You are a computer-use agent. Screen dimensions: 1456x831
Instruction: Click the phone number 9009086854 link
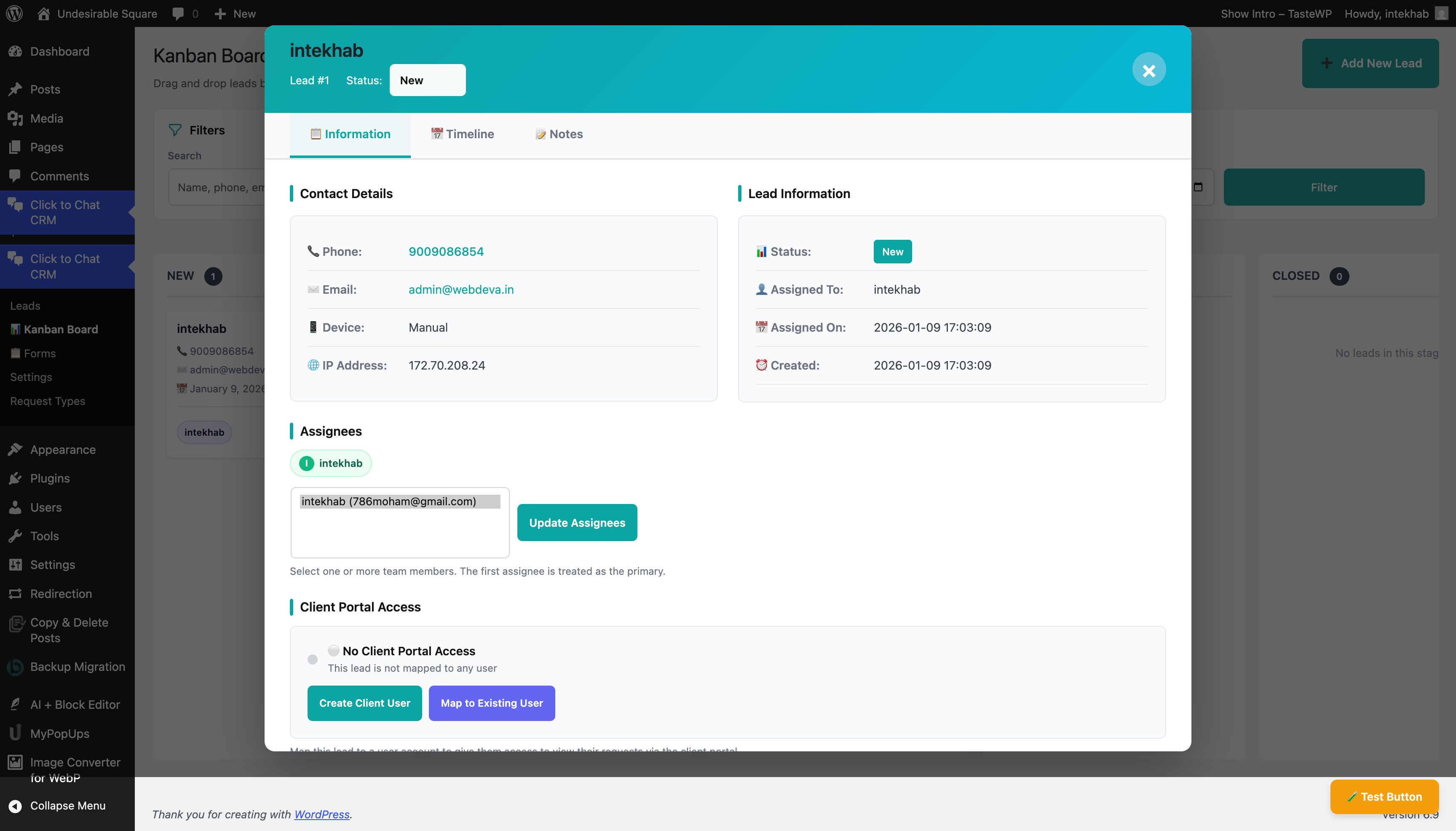coord(446,252)
